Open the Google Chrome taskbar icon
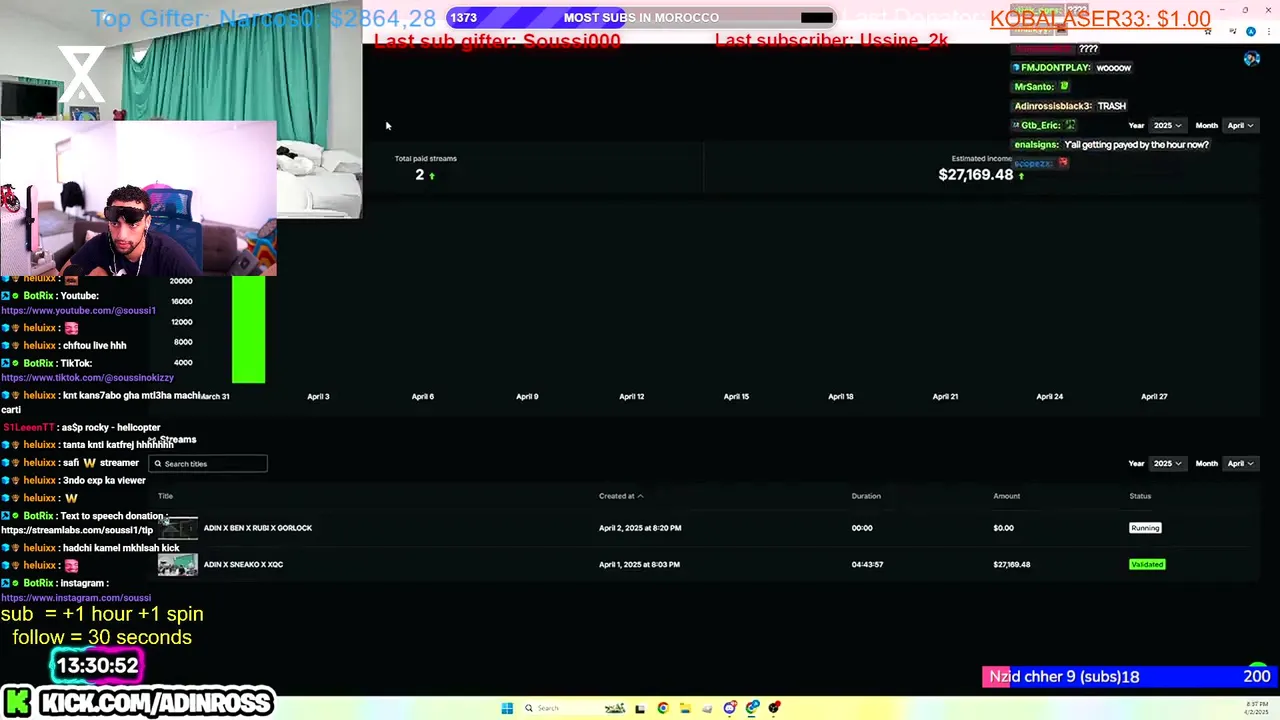The height and width of the screenshot is (720, 1280). [663, 708]
